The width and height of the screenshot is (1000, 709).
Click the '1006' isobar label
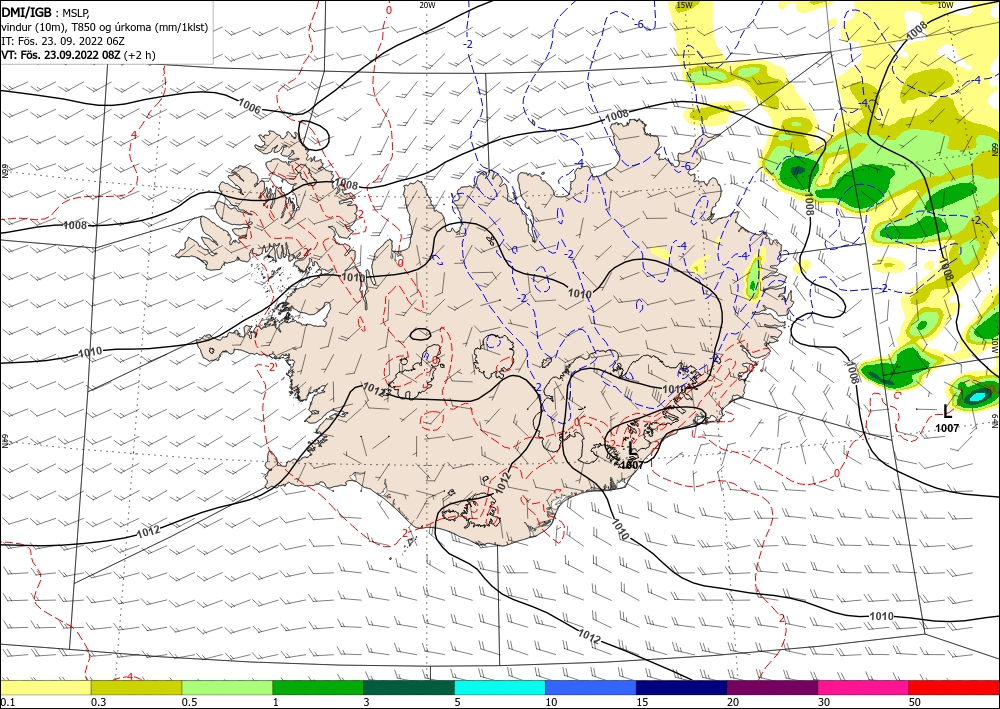coord(249,106)
